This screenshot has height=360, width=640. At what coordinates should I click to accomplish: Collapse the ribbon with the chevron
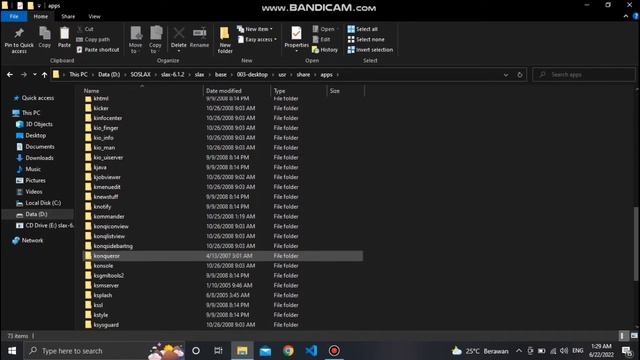coord(626,16)
